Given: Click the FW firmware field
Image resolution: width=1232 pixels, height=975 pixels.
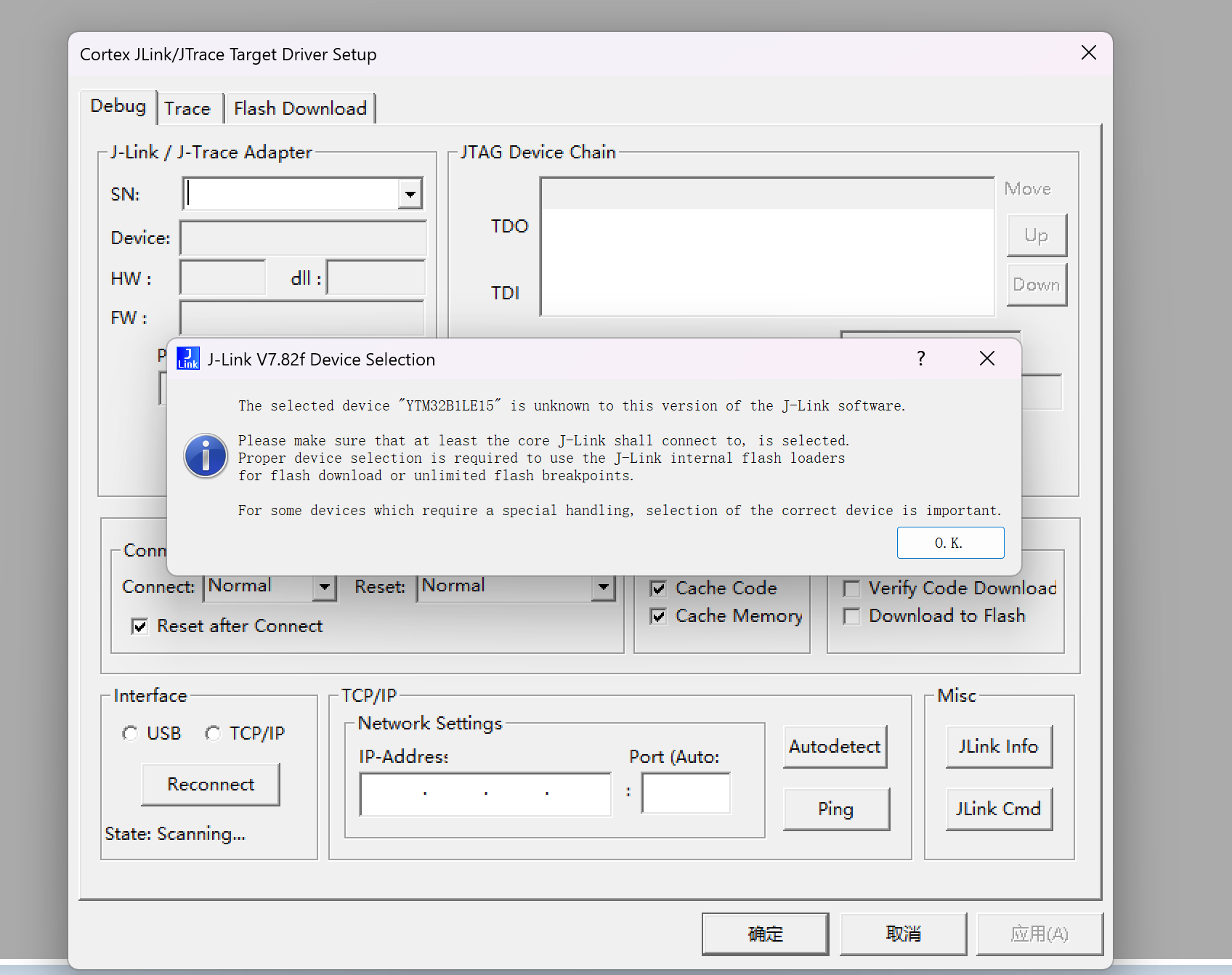Looking at the screenshot, I should pyautogui.click(x=302, y=318).
